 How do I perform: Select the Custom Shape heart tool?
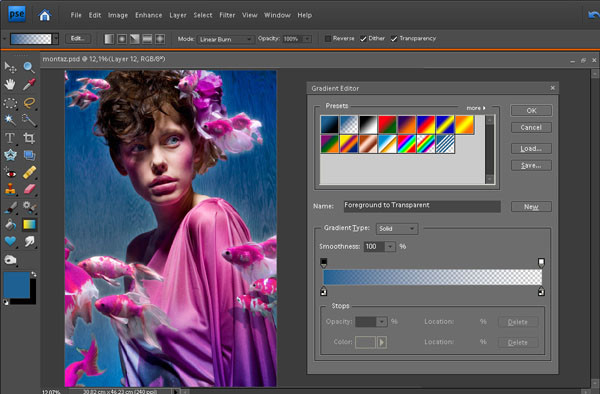click(10, 241)
